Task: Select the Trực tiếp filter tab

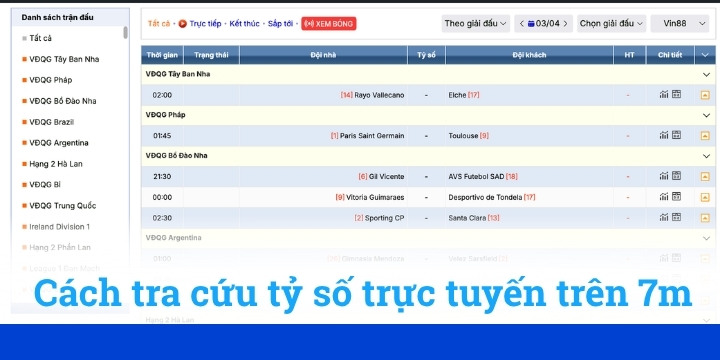Action: coord(205,23)
